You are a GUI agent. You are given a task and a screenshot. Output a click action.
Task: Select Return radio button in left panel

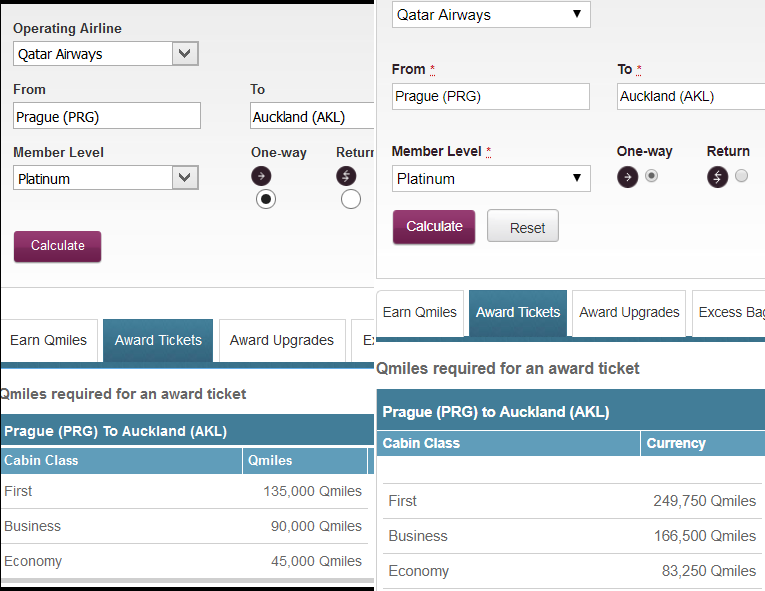pos(351,199)
